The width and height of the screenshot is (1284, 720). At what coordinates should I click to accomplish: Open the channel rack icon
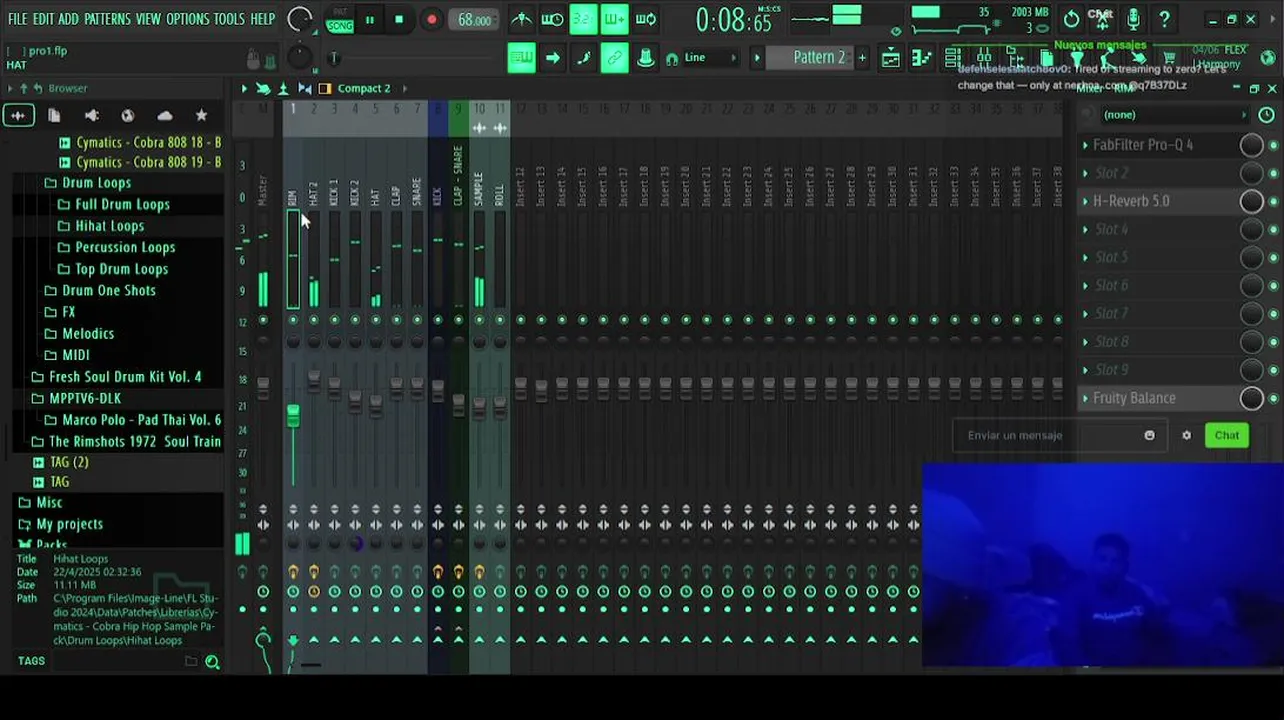point(952,58)
